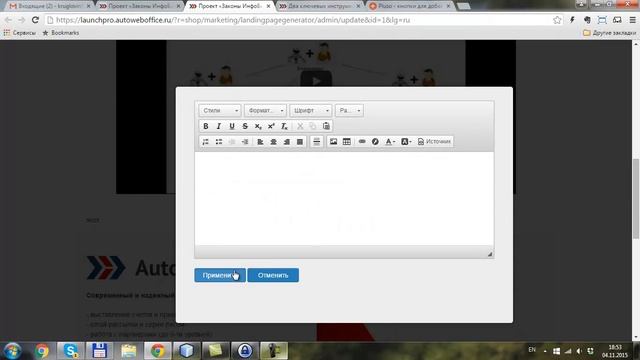Open Skype from the taskbar

pyautogui.click(x=71, y=351)
